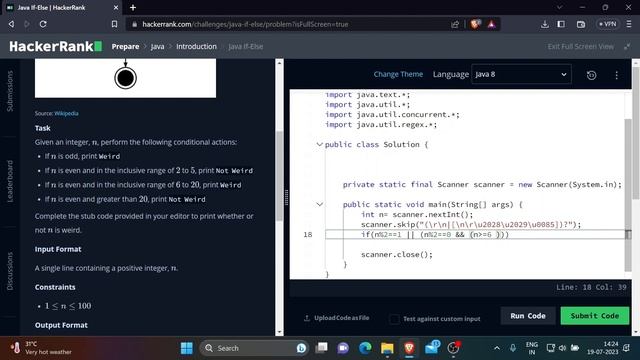
Task: Open File Explorer from the taskbar
Action: pyautogui.click(x=387, y=348)
